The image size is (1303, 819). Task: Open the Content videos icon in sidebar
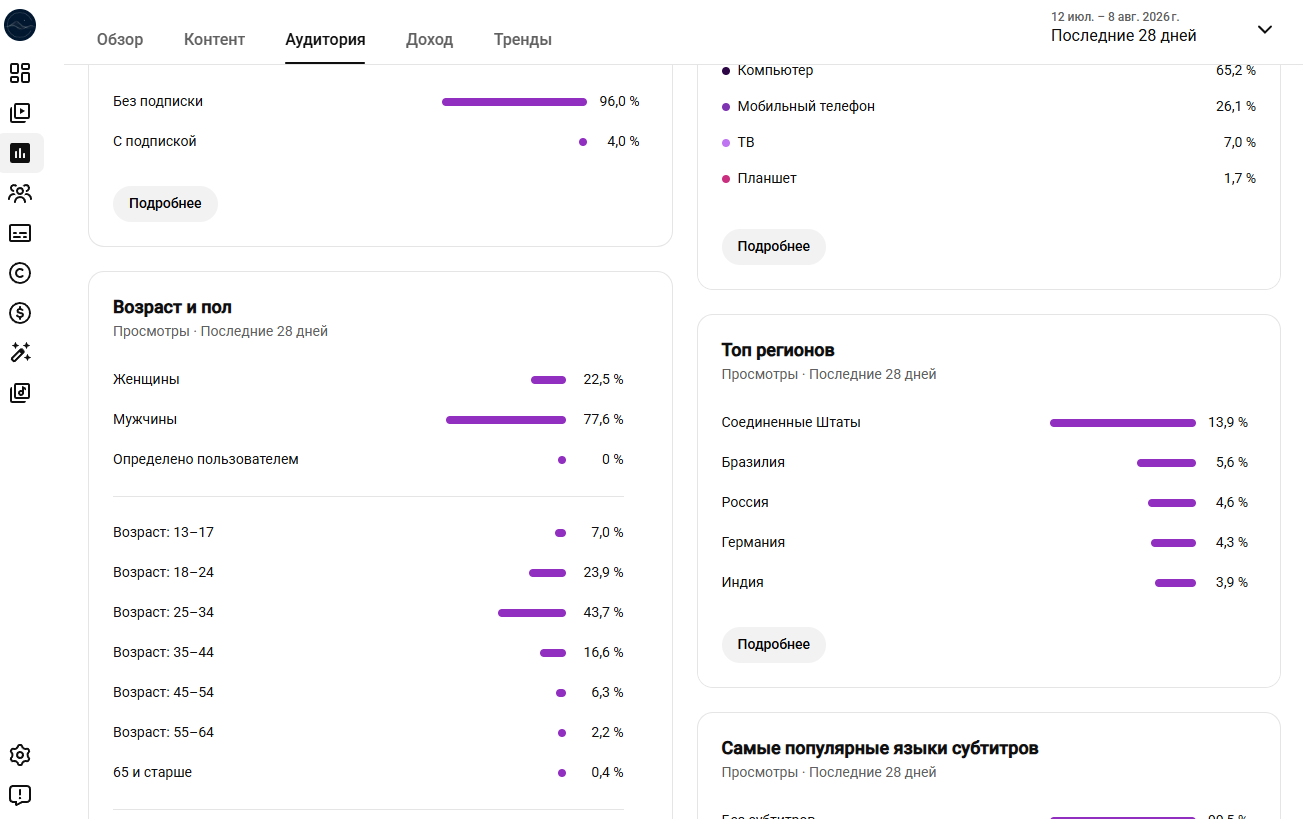(20, 113)
